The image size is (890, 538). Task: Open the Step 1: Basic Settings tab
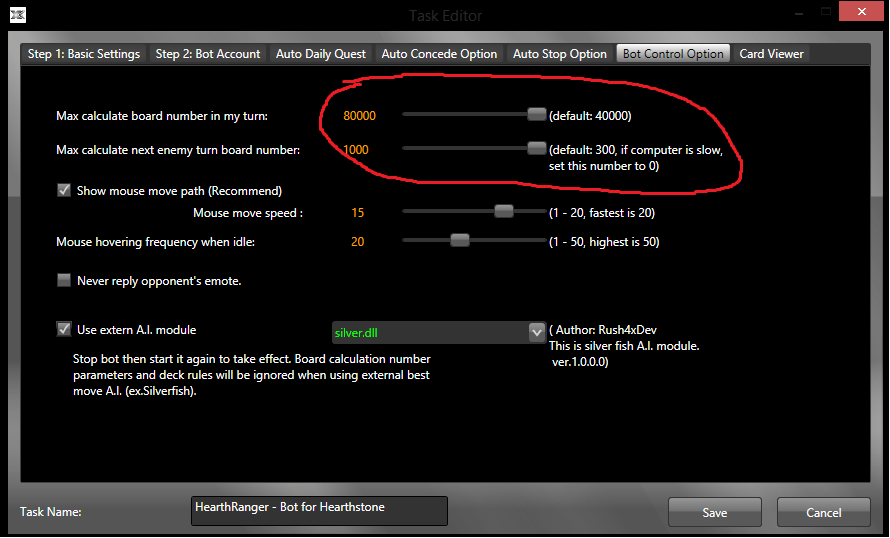[84, 54]
